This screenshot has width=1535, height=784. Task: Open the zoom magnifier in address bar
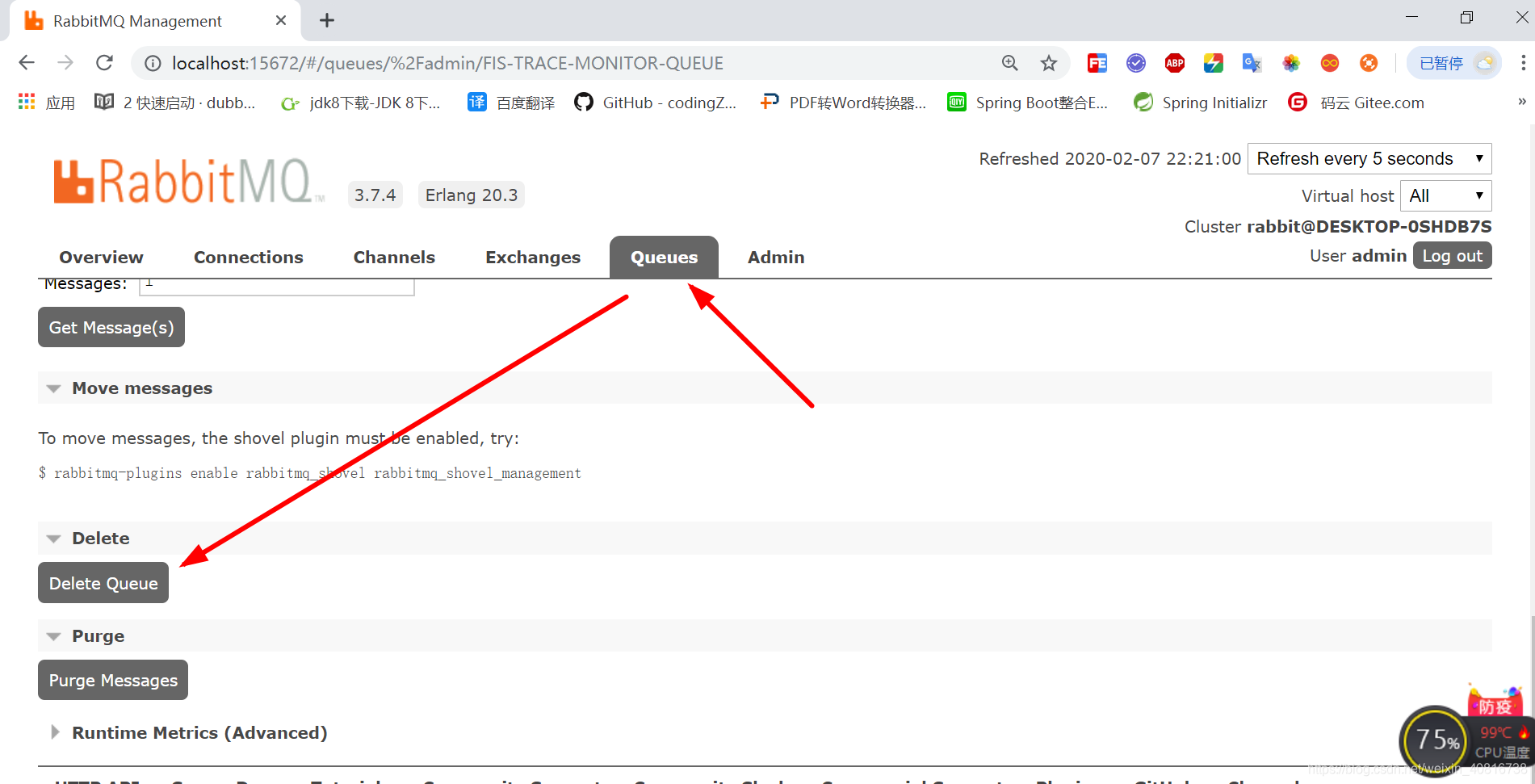1009,63
